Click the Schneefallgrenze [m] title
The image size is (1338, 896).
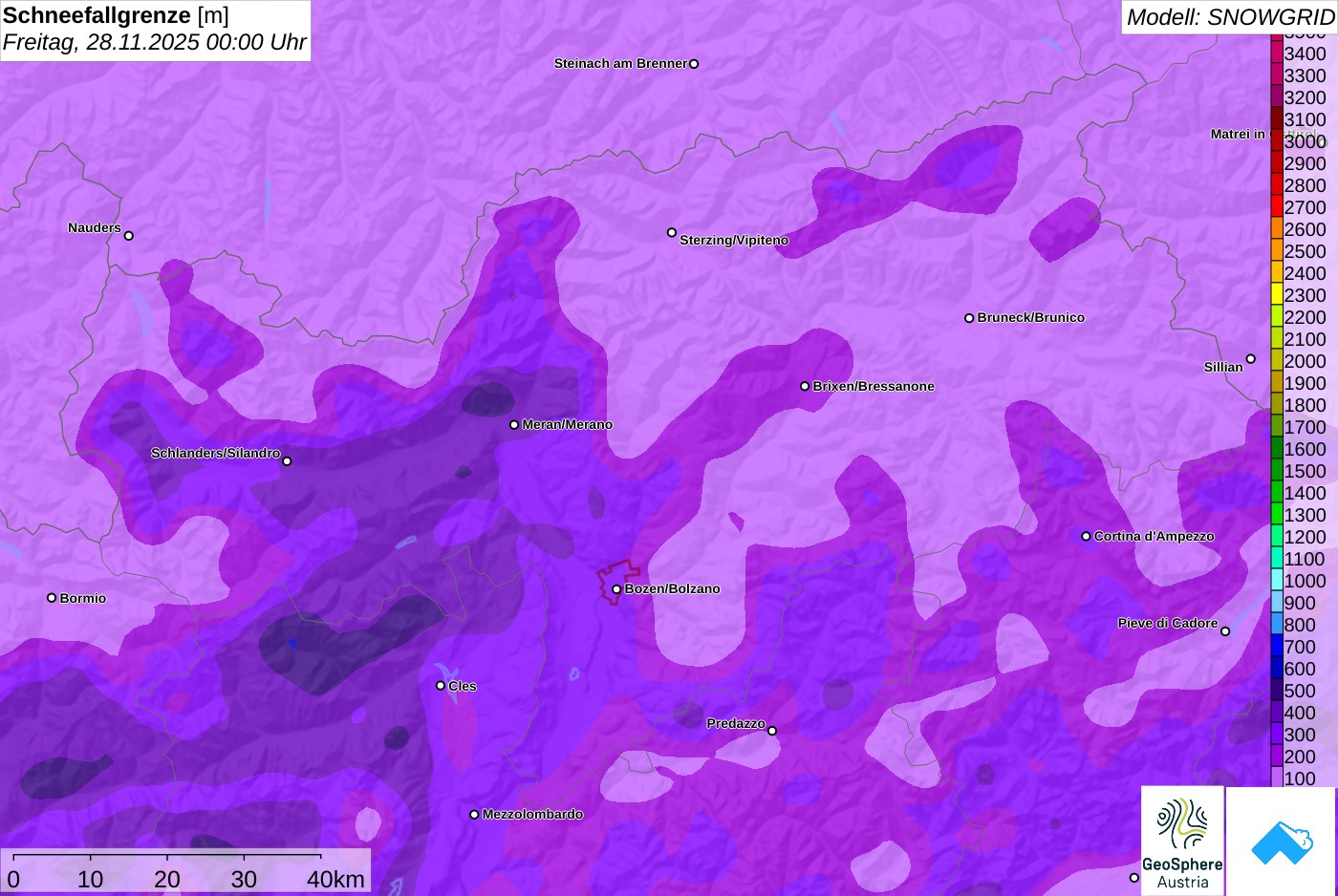coord(116,15)
